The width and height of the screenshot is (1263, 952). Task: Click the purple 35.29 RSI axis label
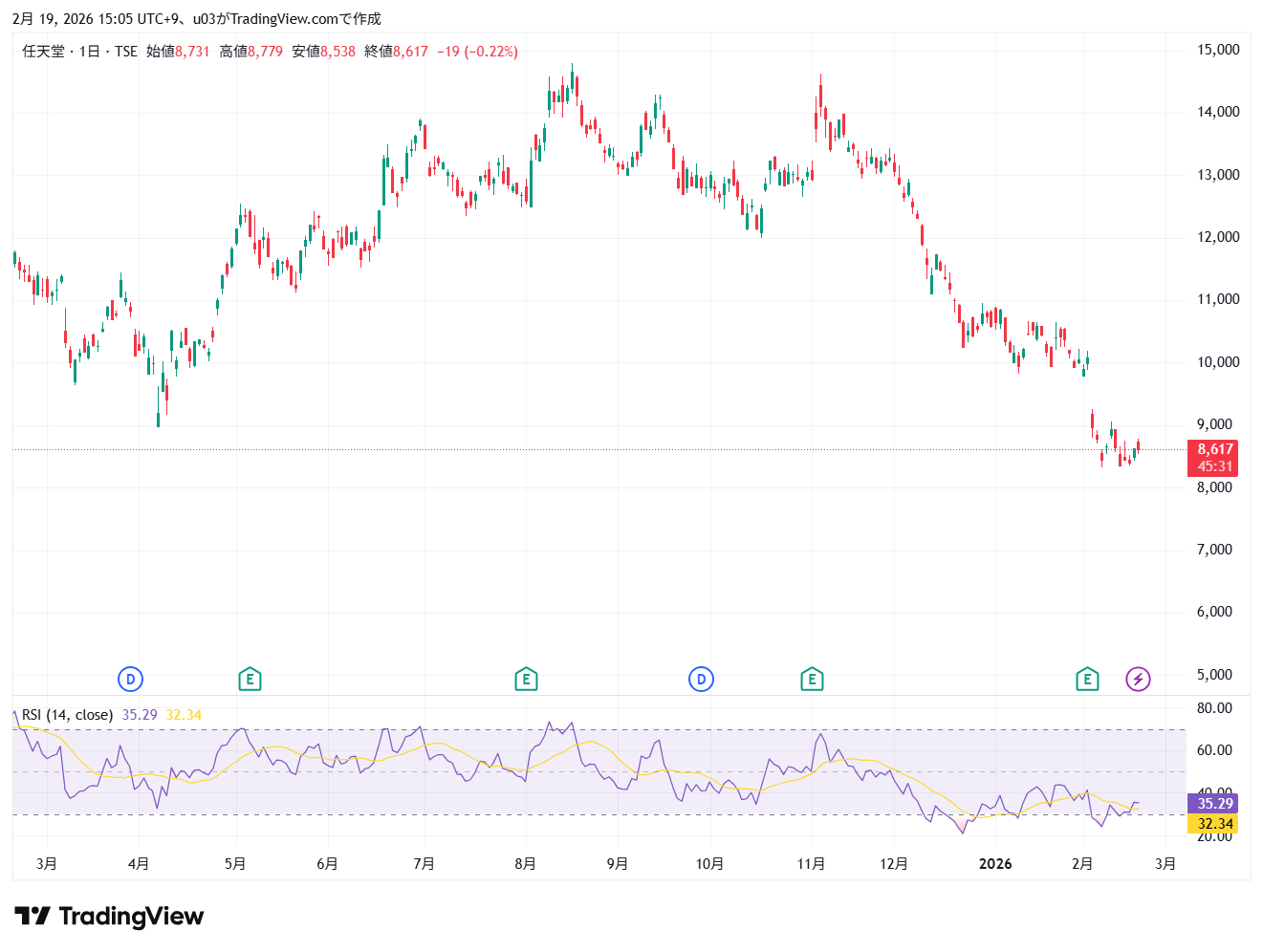pos(1214,804)
